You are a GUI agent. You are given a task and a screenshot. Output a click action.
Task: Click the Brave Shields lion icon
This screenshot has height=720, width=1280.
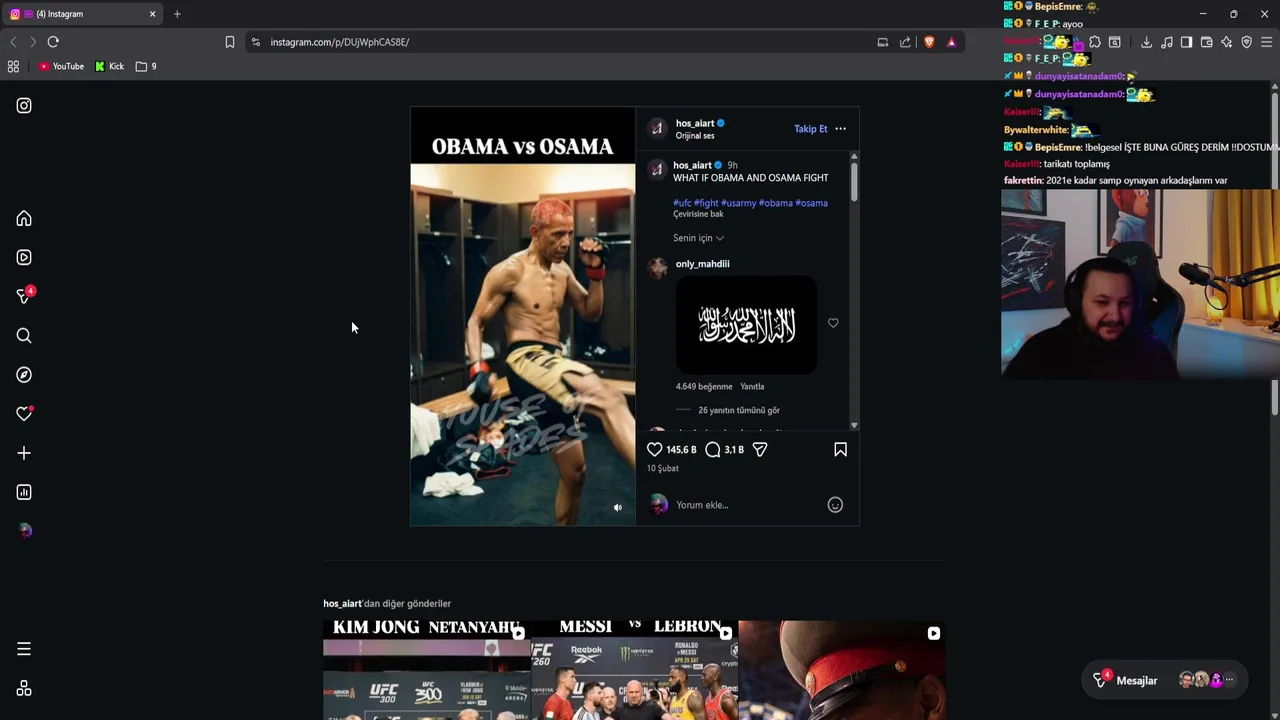pos(929,42)
